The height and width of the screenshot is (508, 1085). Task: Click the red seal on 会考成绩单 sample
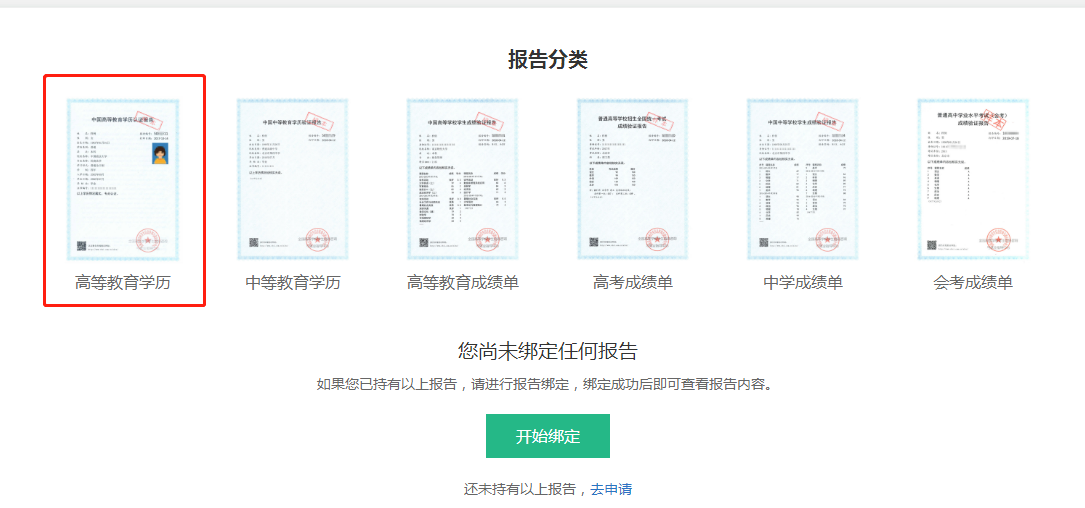(x=997, y=240)
